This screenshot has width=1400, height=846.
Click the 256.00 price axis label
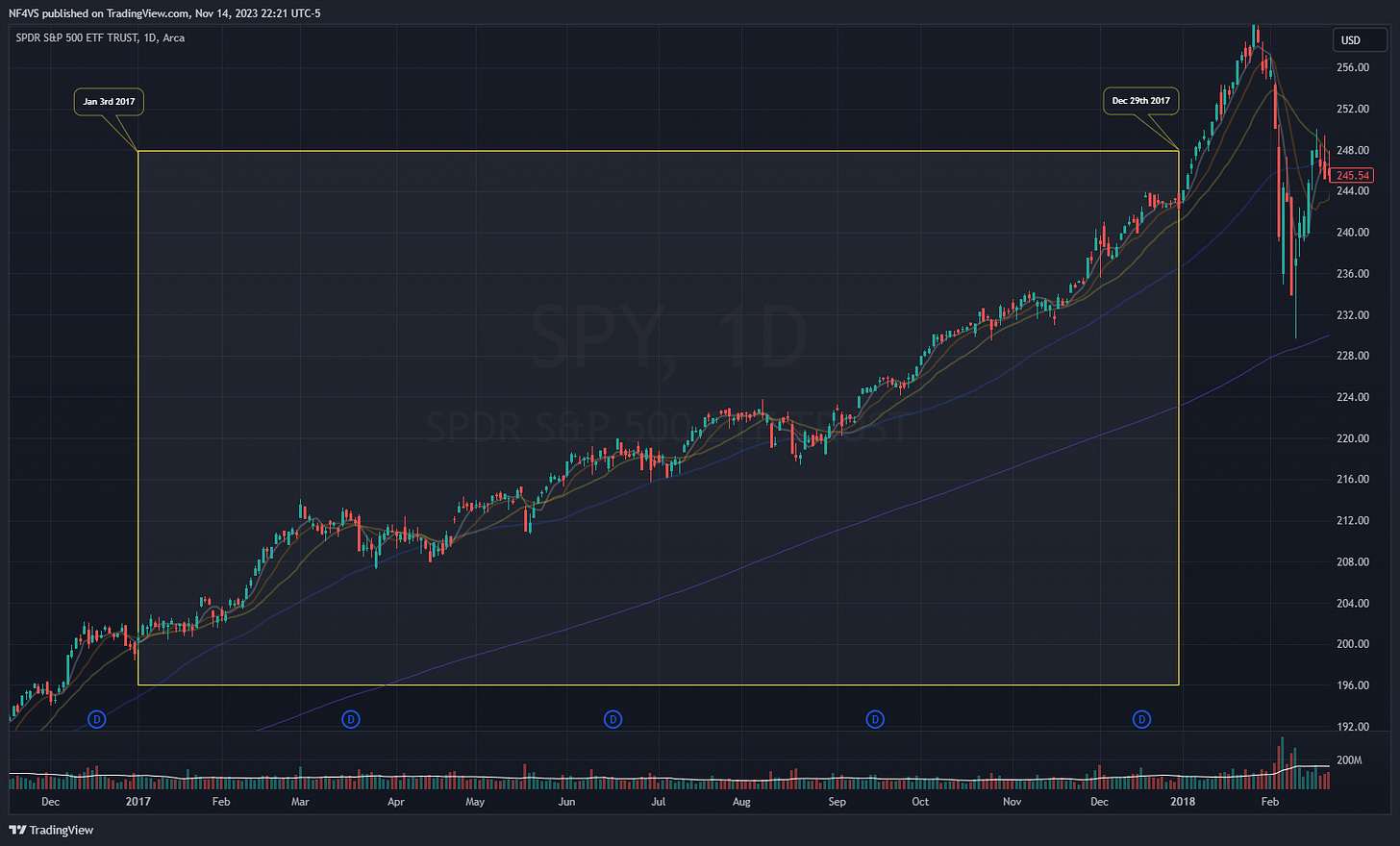pyautogui.click(x=1352, y=68)
